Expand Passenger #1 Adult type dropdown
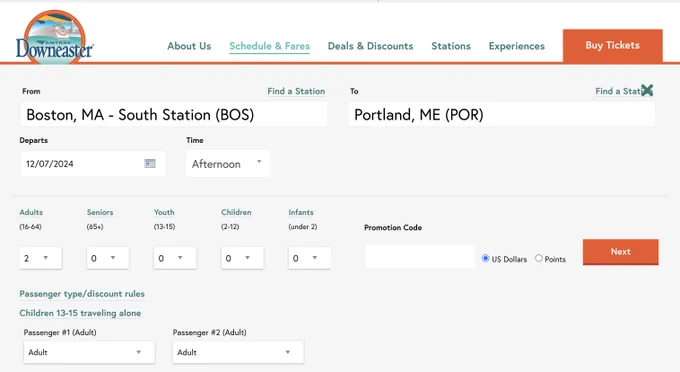The height and width of the screenshot is (372, 680). pyautogui.click(x=89, y=352)
